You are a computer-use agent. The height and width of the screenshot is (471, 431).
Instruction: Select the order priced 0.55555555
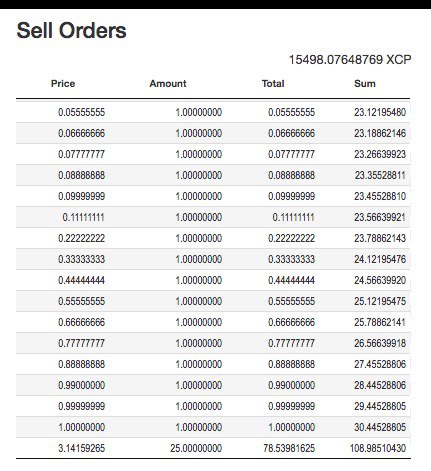pos(213,301)
